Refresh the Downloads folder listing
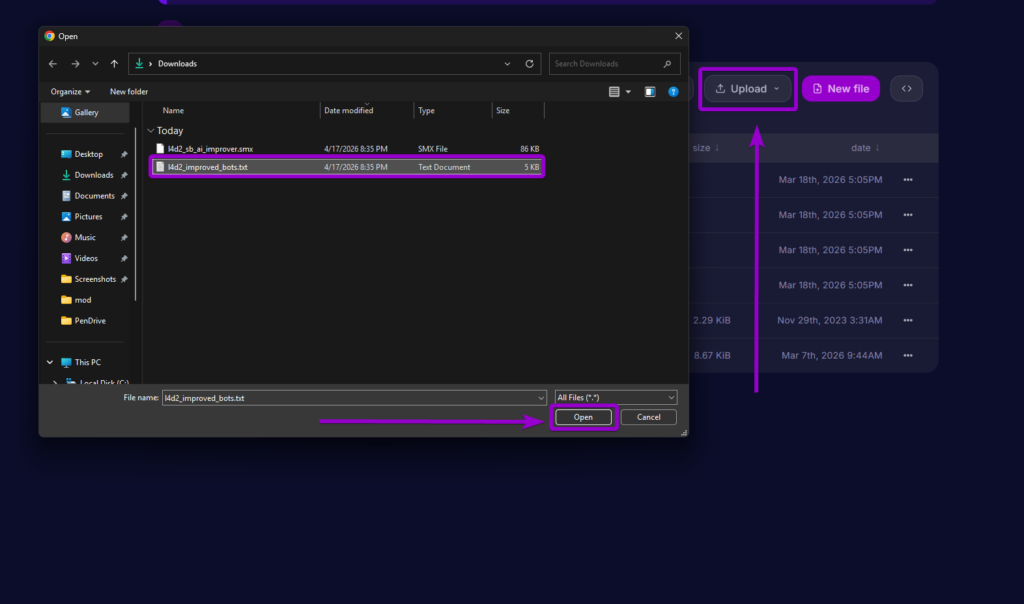Image resolution: width=1024 pixels, height=604 pixels. coord(529,63)
